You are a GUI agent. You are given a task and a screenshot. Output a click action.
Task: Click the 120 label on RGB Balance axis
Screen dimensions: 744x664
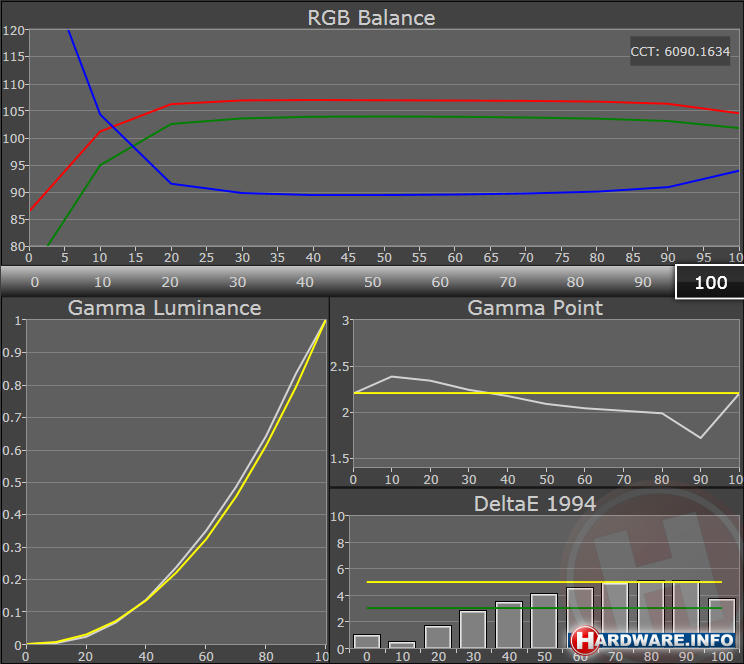(x=13, y=30)
